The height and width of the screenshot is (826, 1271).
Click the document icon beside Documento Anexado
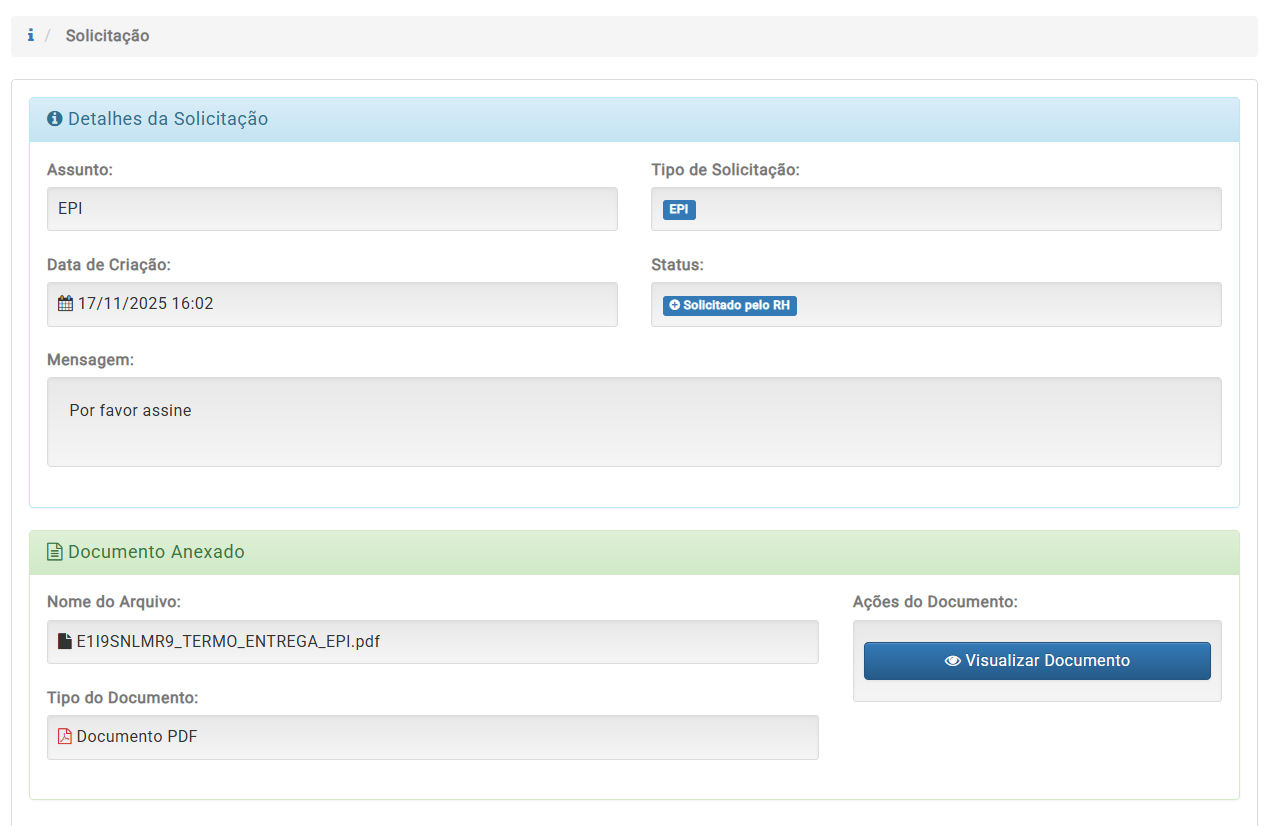[x=55, y=552]
